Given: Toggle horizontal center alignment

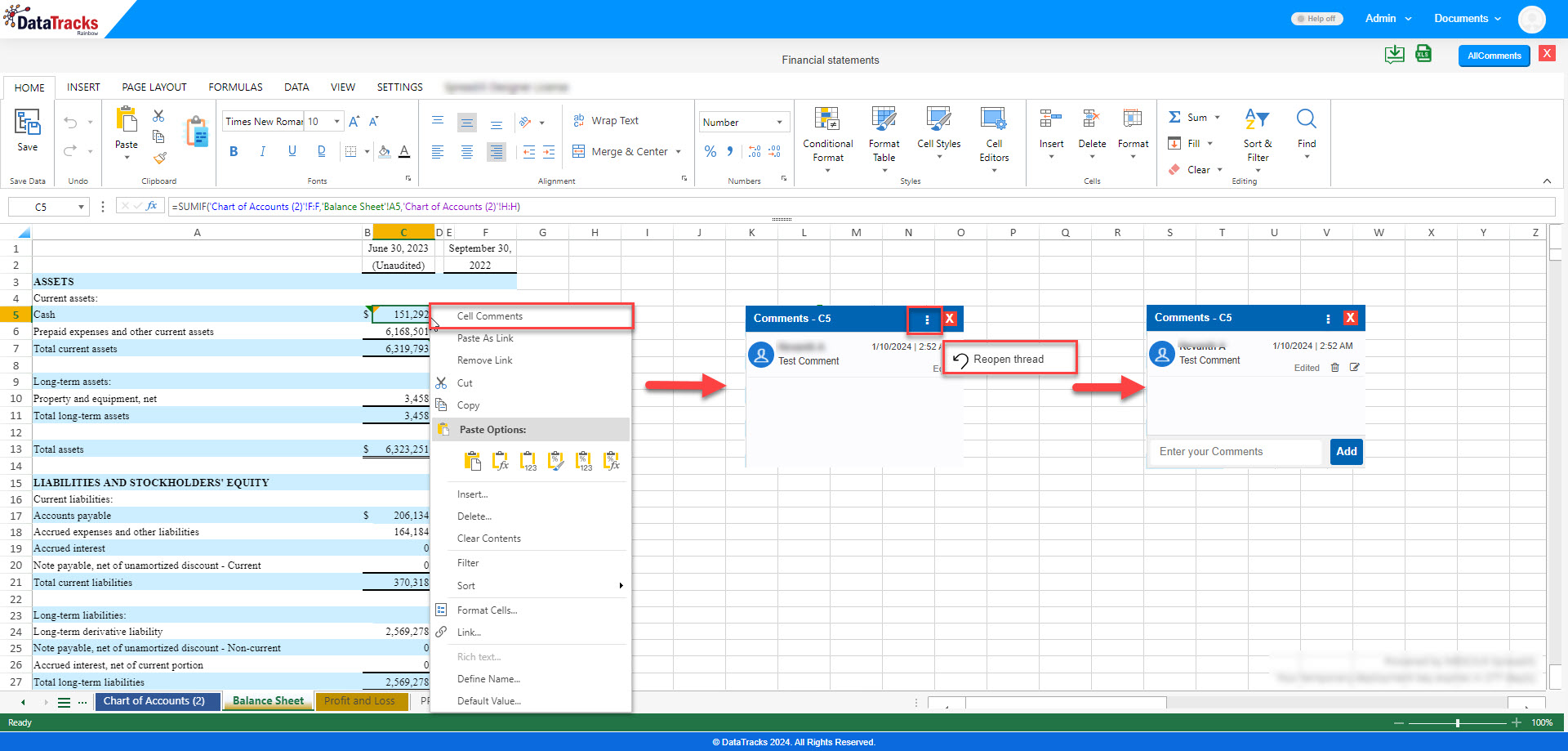Looking at the screenshot, I should click(x=466, y=152).
